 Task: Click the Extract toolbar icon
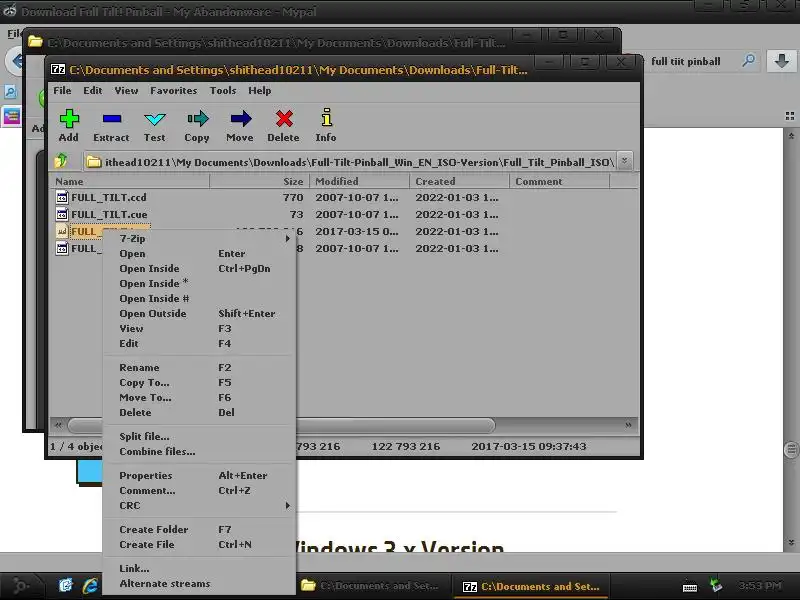pos(111,119)
